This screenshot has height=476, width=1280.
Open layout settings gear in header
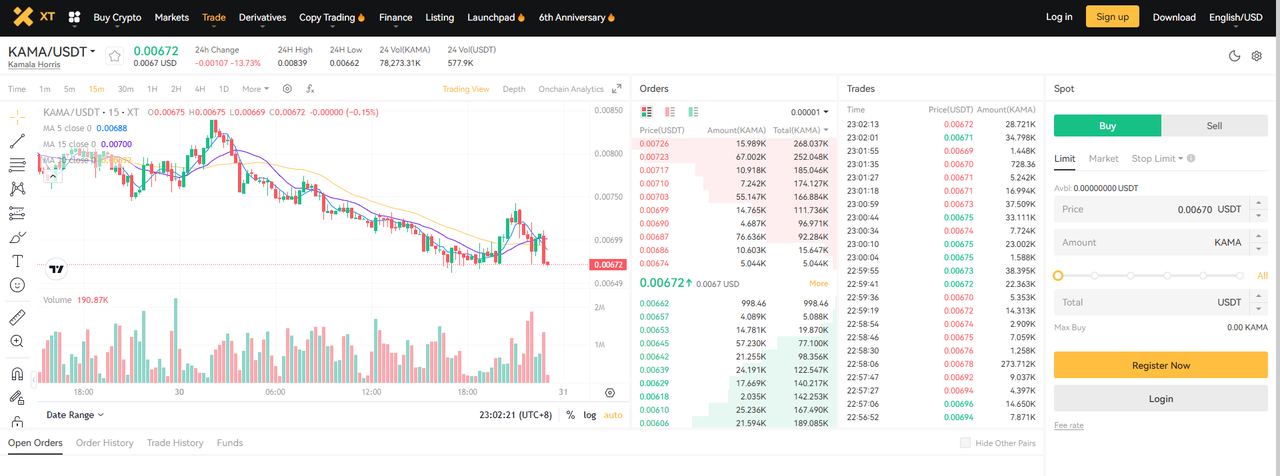coord(1257,56)
